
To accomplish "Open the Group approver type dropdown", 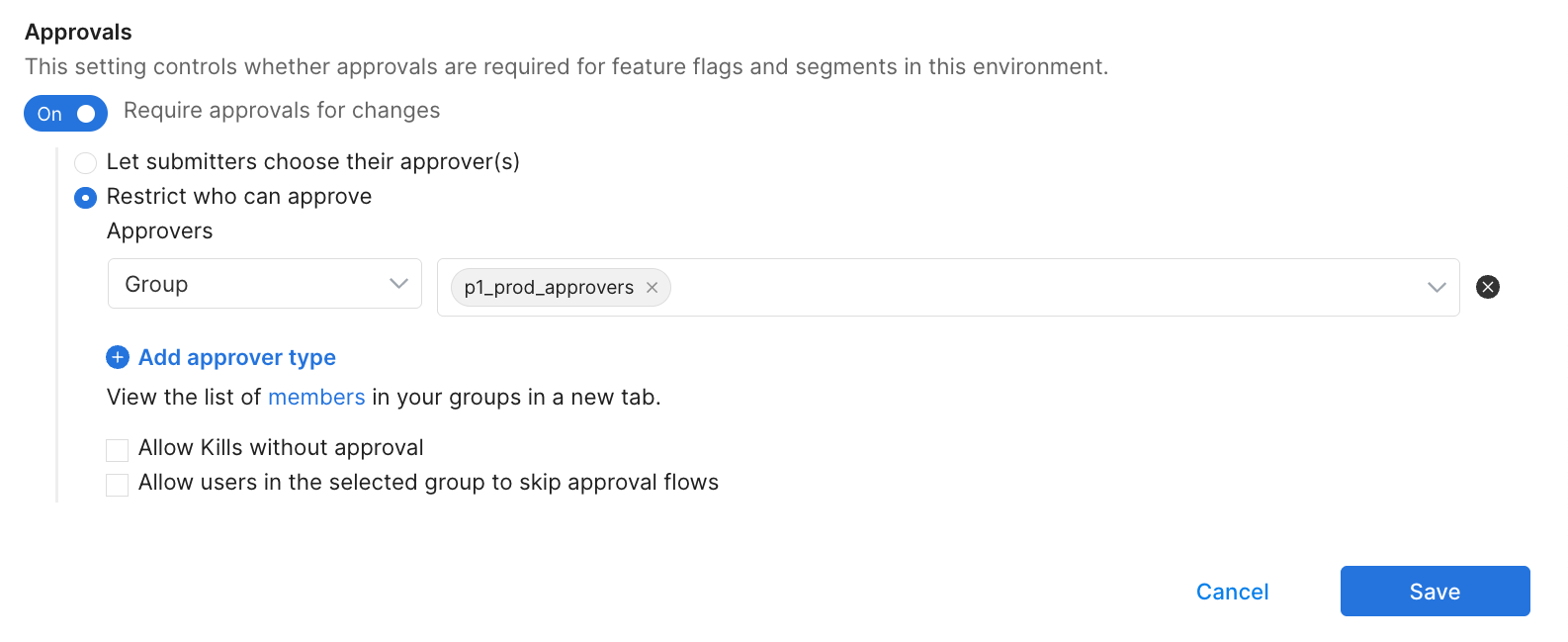I will click(x=264, y=284).
